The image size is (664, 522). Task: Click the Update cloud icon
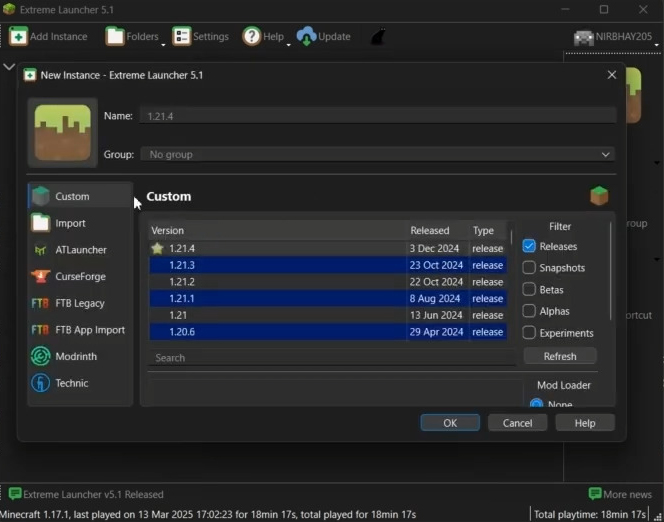pos(306,36)
